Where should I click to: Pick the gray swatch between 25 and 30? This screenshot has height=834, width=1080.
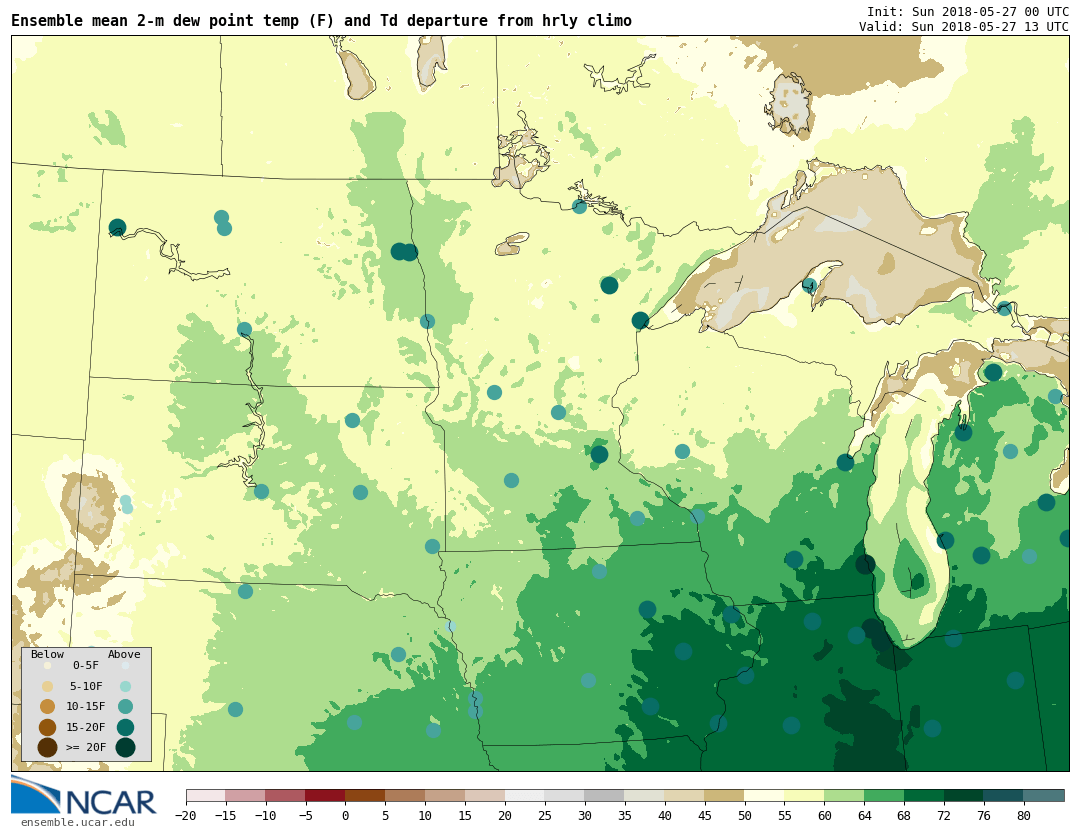[x=565, y=796]
